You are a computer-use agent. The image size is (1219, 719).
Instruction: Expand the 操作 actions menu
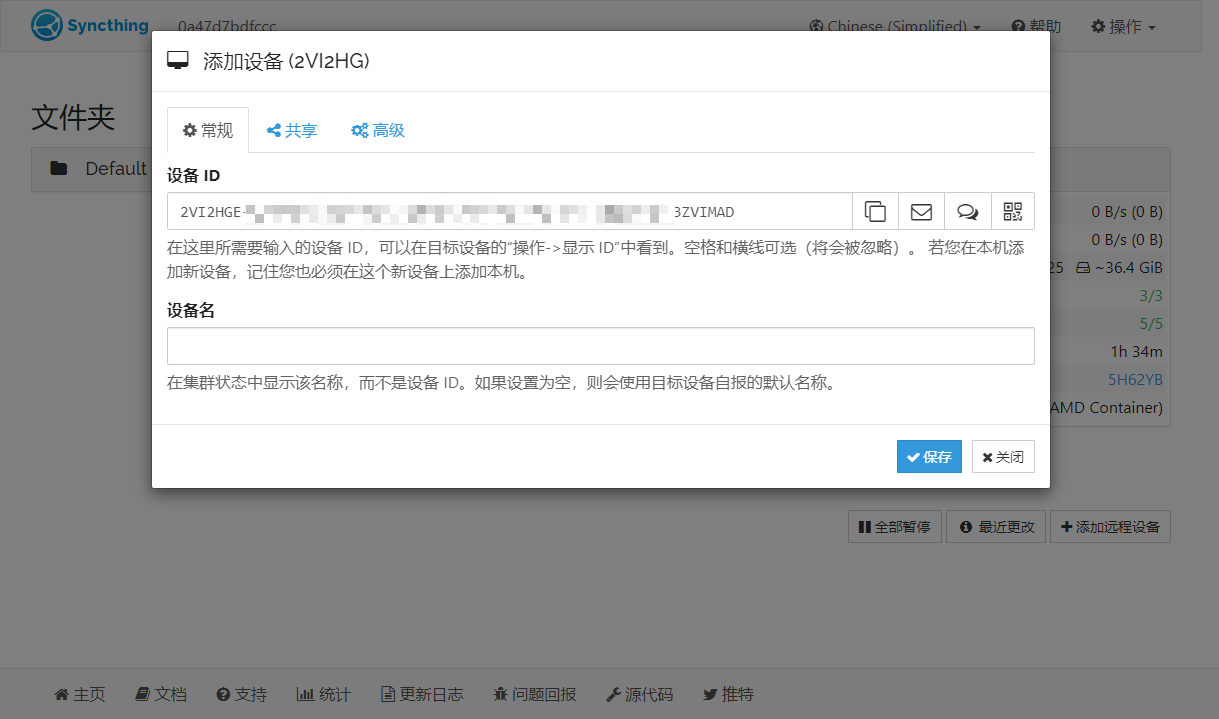tap(1123, 26)
